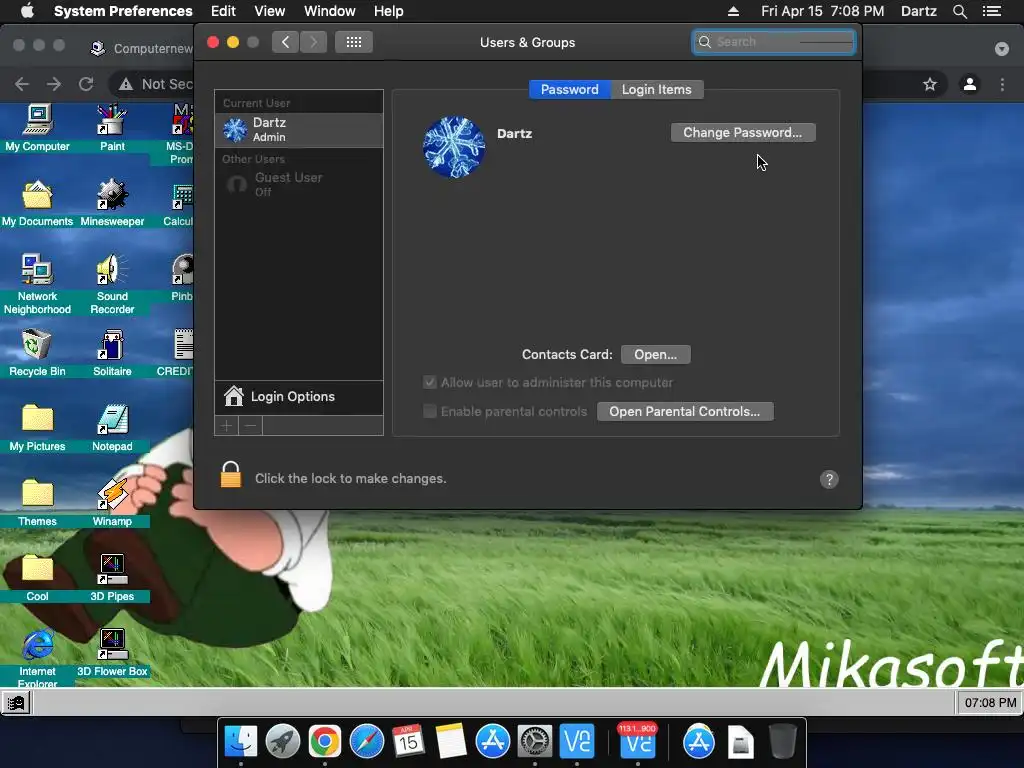
Task: Open the System Preferences app menu
Action: coord(123,11)
